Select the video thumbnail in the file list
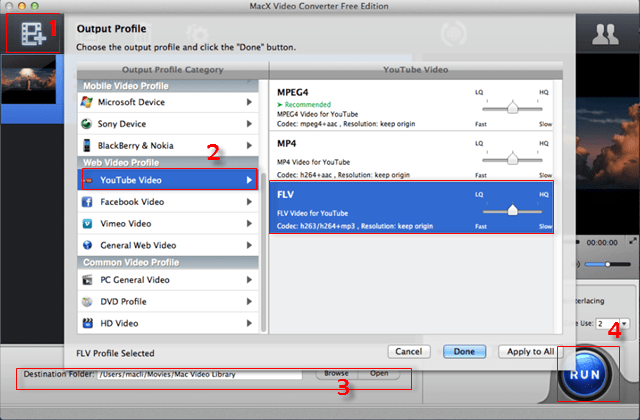The width and height of the screenshot is (640, 420). pos(29,80)
